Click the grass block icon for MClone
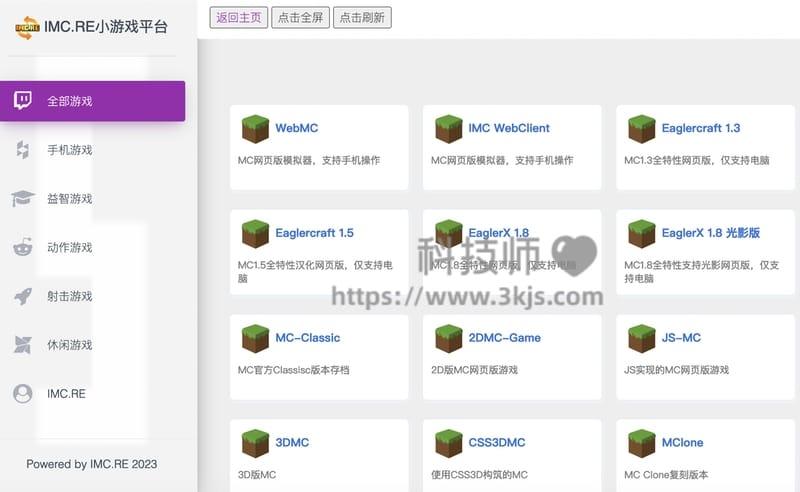The image size is (800, 492). (x=641, y=443)
